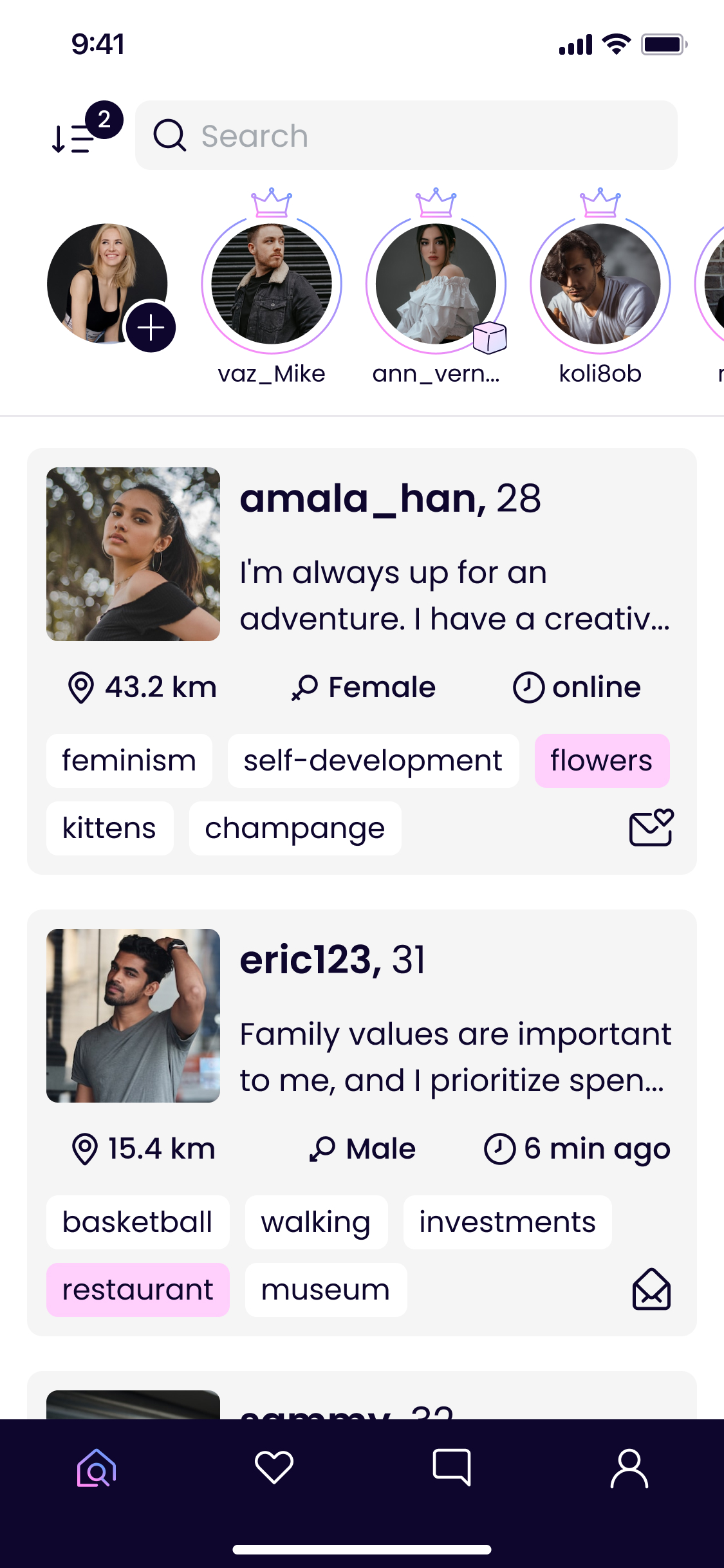View ann_vern's story avatar

click(436, 284)
